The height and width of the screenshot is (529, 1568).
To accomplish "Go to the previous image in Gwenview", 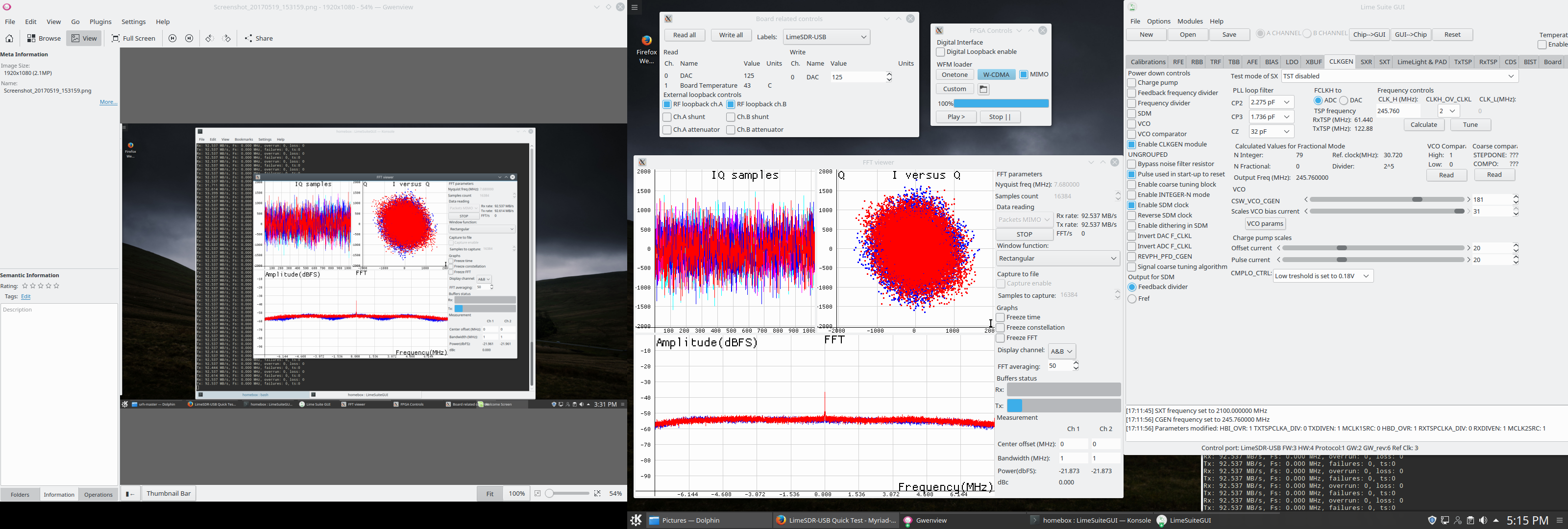I will 173,38.
